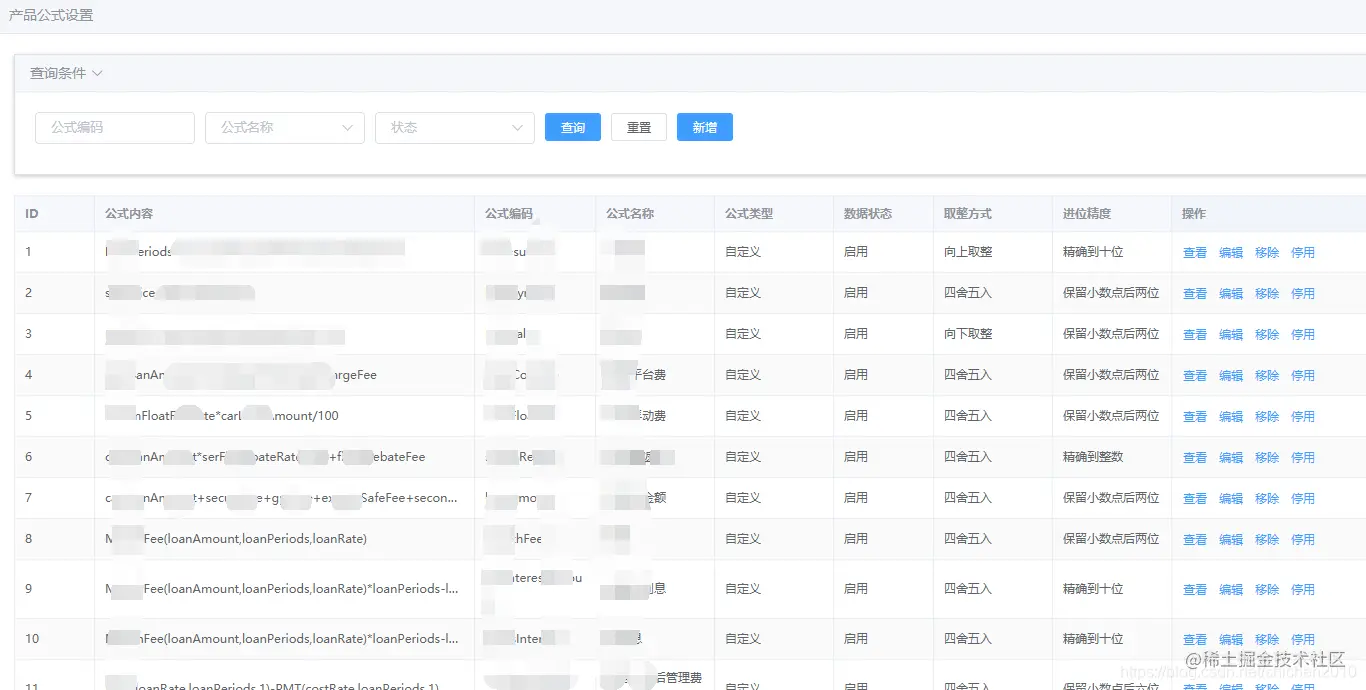Click 移除 link in row 8
The width and height of the screenshot is (1366, 690).
1267,540
